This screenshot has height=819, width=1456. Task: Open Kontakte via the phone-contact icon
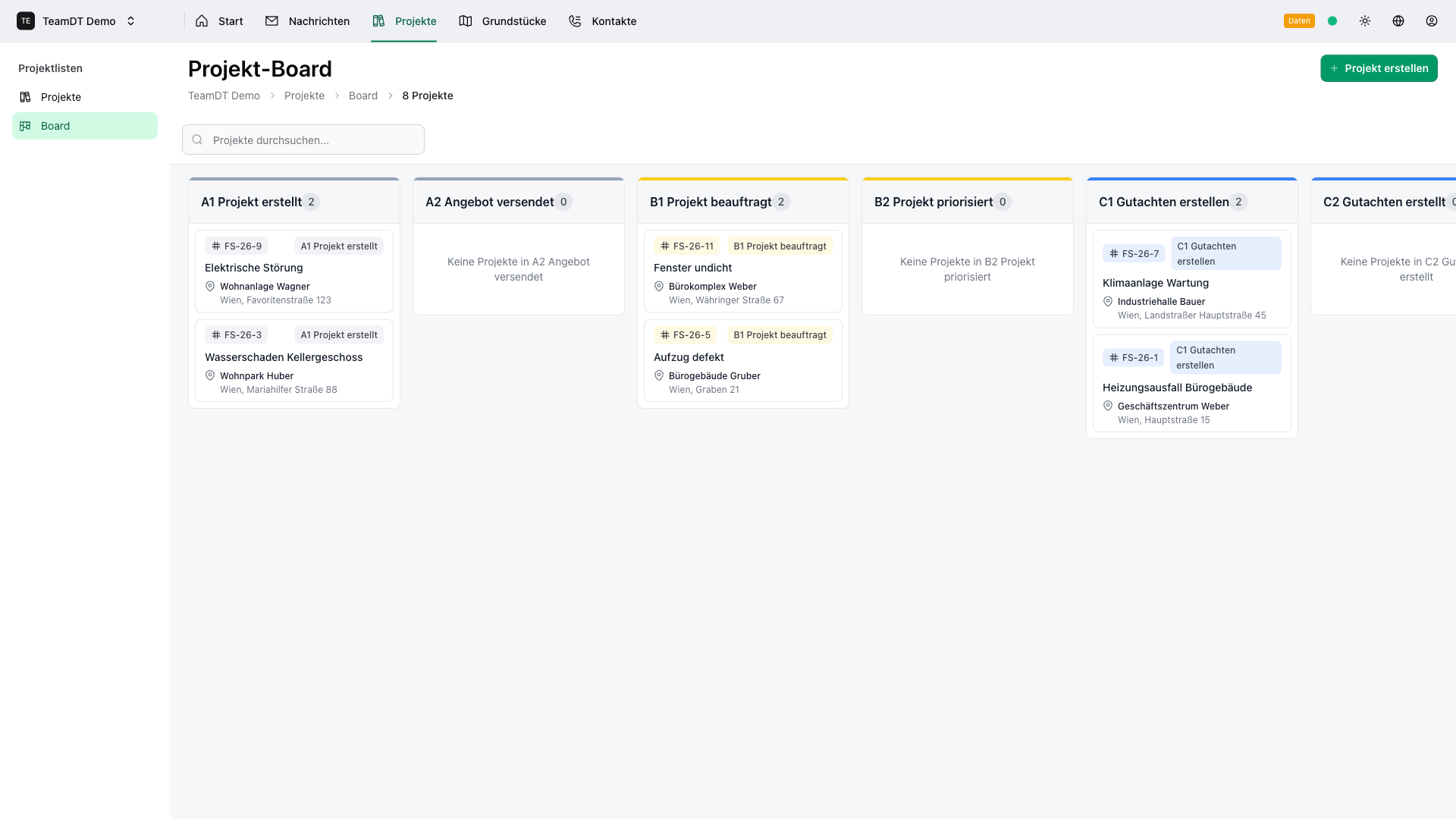coord(574,20)
